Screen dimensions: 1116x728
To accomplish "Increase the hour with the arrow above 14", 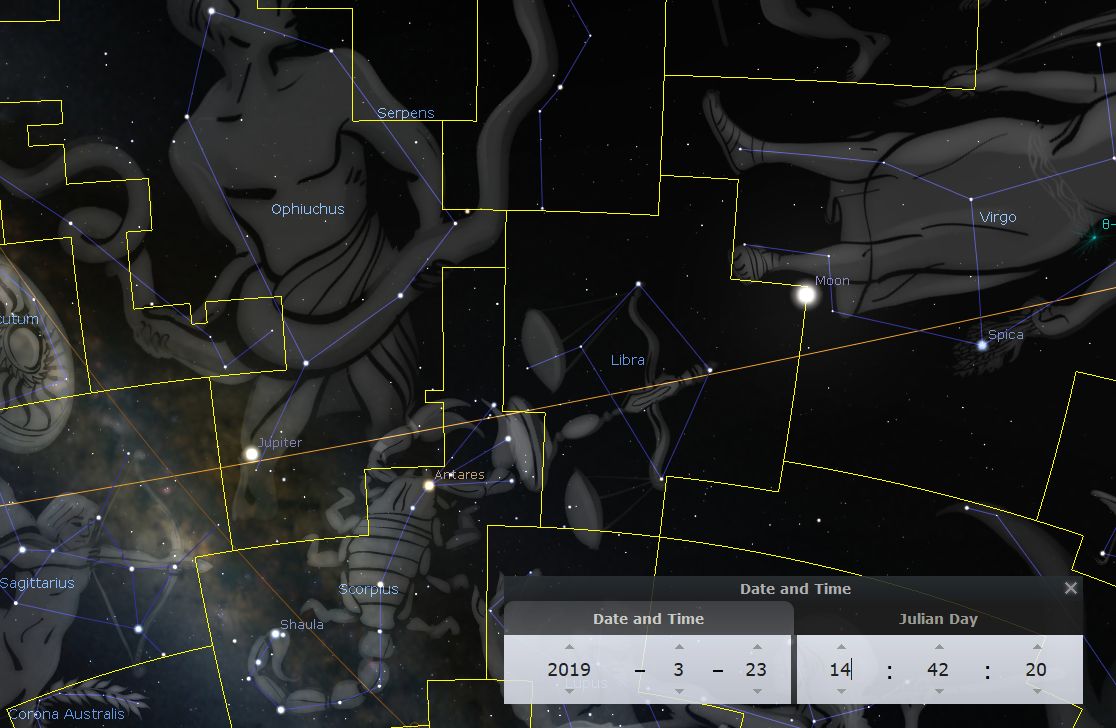I will [x=841, y=647].
